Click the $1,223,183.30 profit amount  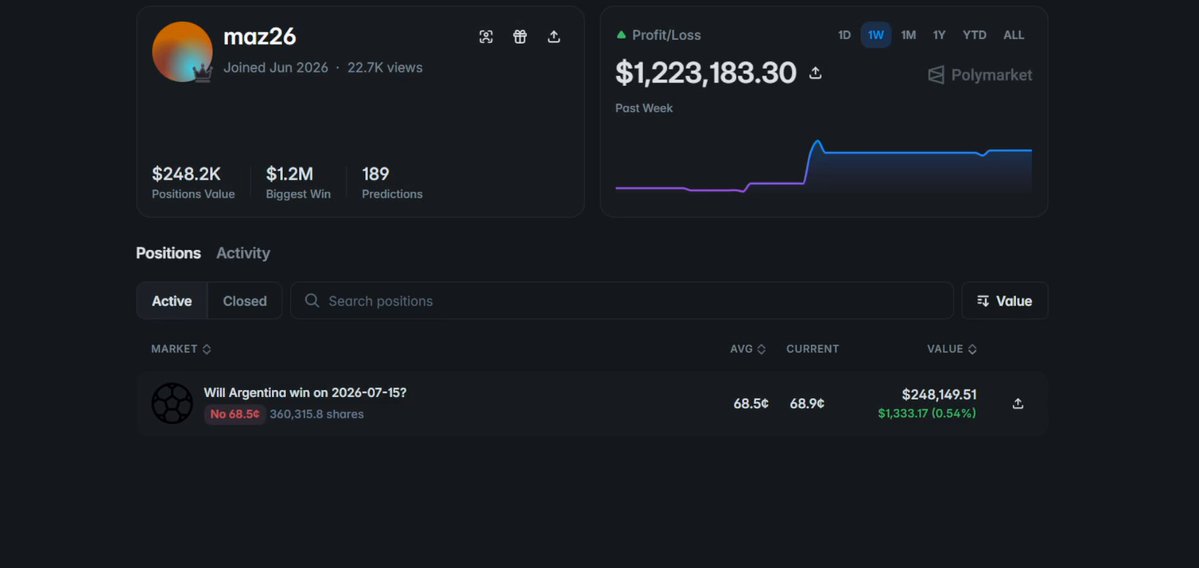point(706,73)
